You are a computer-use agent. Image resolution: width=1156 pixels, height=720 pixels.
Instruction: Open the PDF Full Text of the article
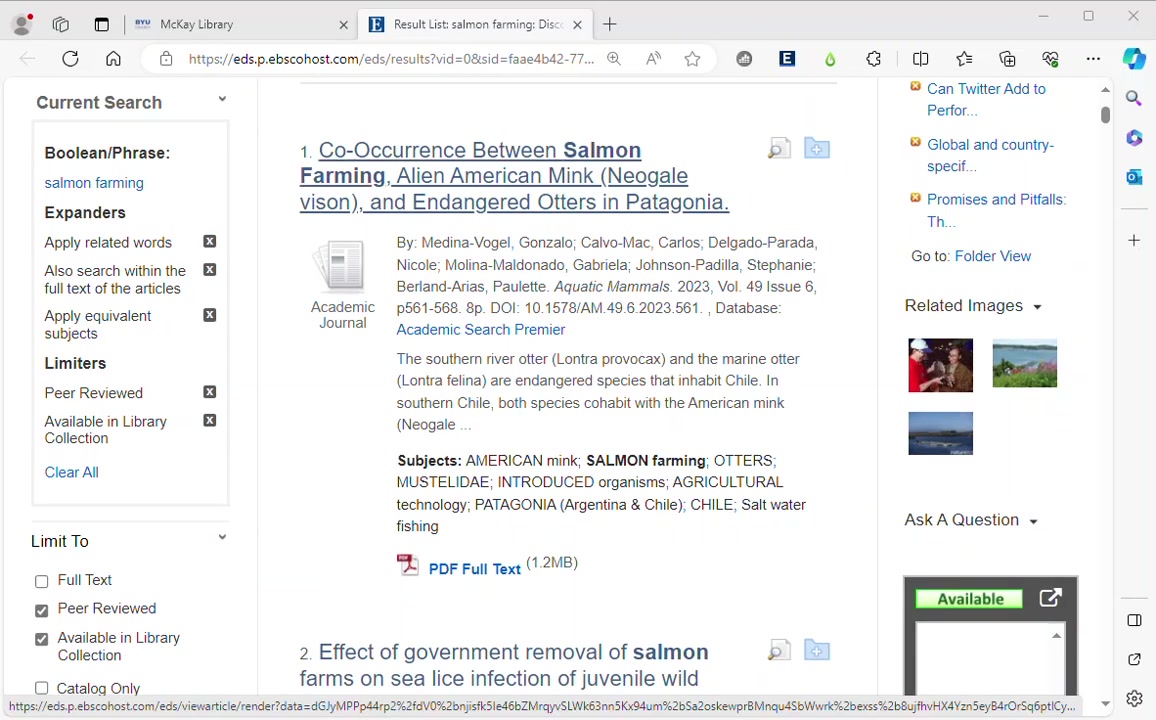(474, 568)
